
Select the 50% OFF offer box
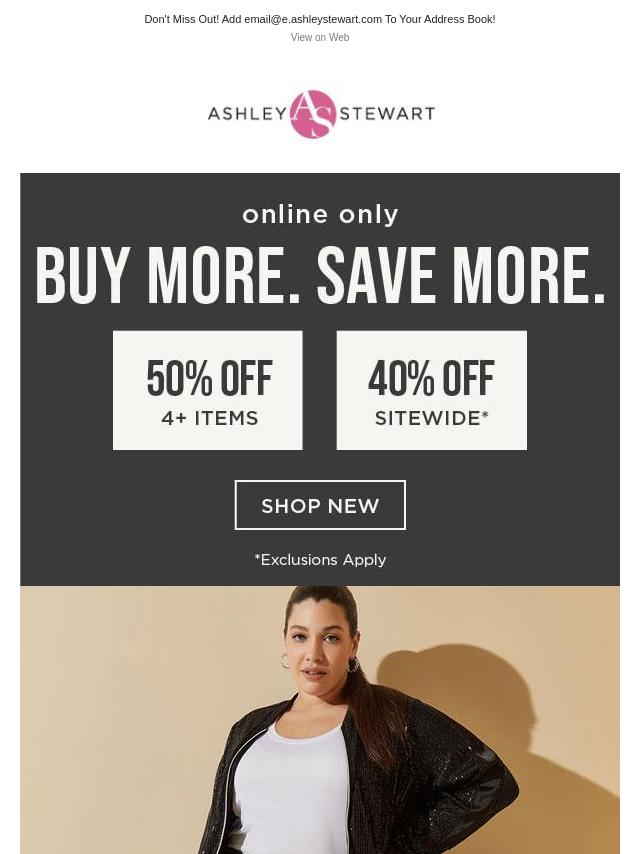tap(208, 390)
